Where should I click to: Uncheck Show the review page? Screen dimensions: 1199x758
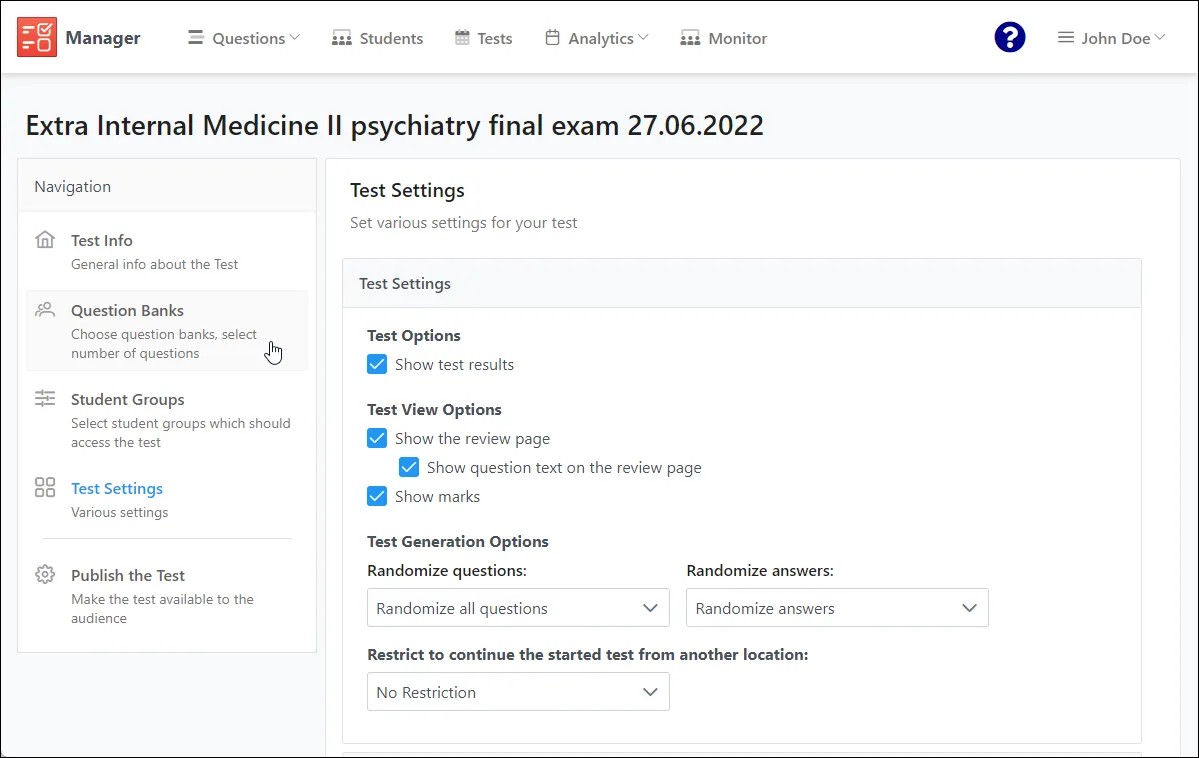(x=376, y=438)
